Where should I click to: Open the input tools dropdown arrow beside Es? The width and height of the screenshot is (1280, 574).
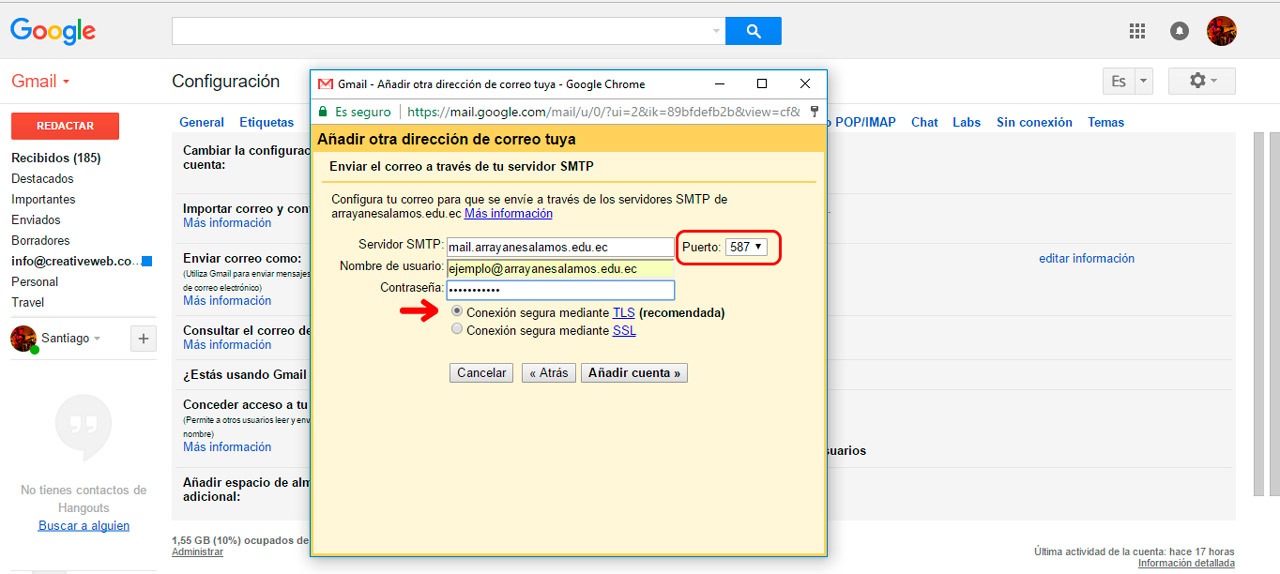[x=1143, y=82]
